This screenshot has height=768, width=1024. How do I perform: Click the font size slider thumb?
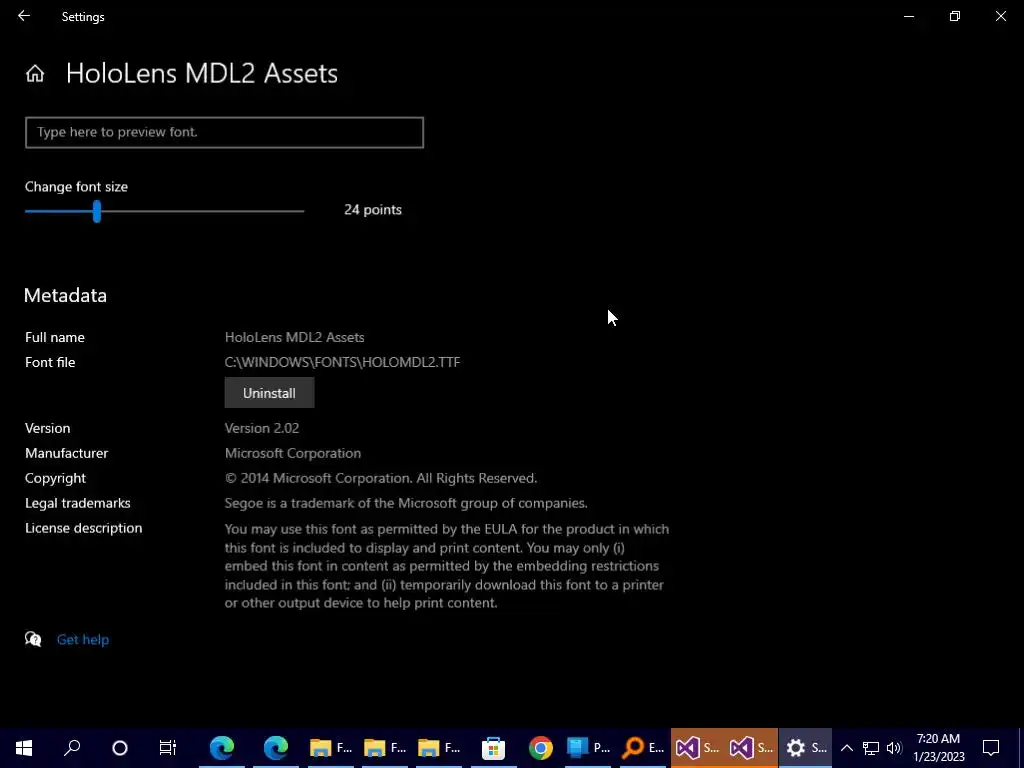pos(97,211)
